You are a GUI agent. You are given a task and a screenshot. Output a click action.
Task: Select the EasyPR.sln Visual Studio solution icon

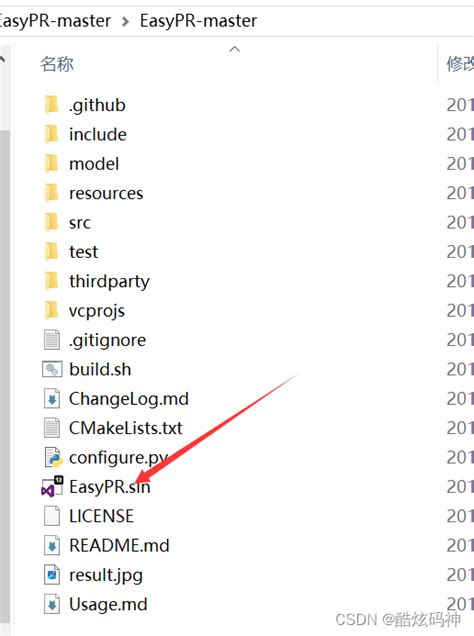(x=52, y=487)
